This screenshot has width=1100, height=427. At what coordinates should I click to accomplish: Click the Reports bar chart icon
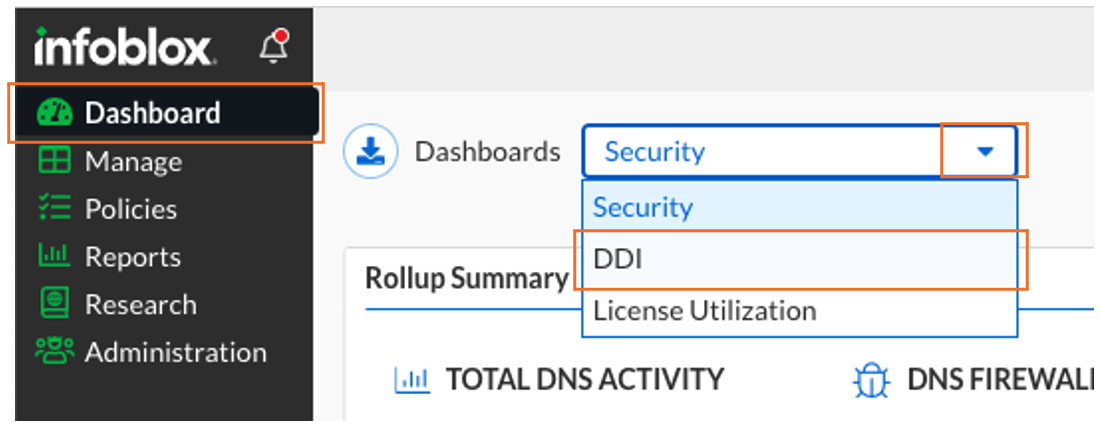pos(54,257)
